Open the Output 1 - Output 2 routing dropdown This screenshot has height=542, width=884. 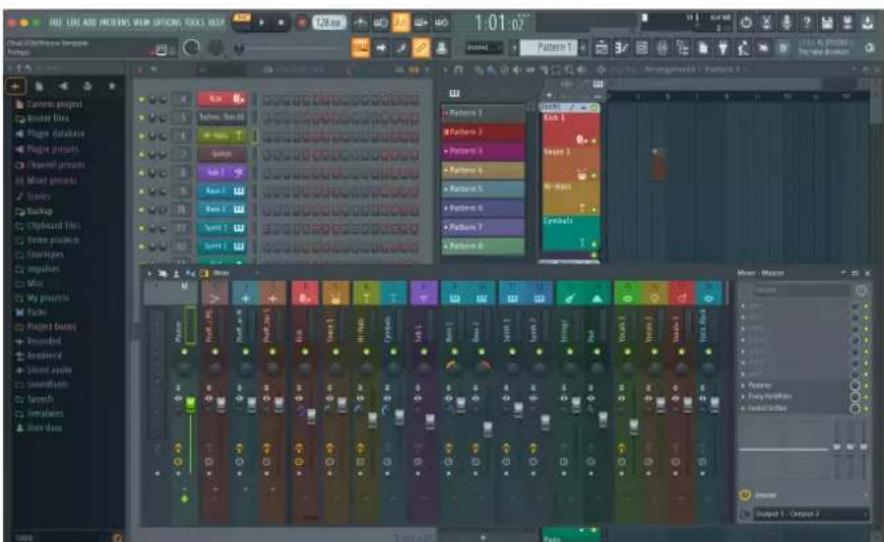(811, 514)
